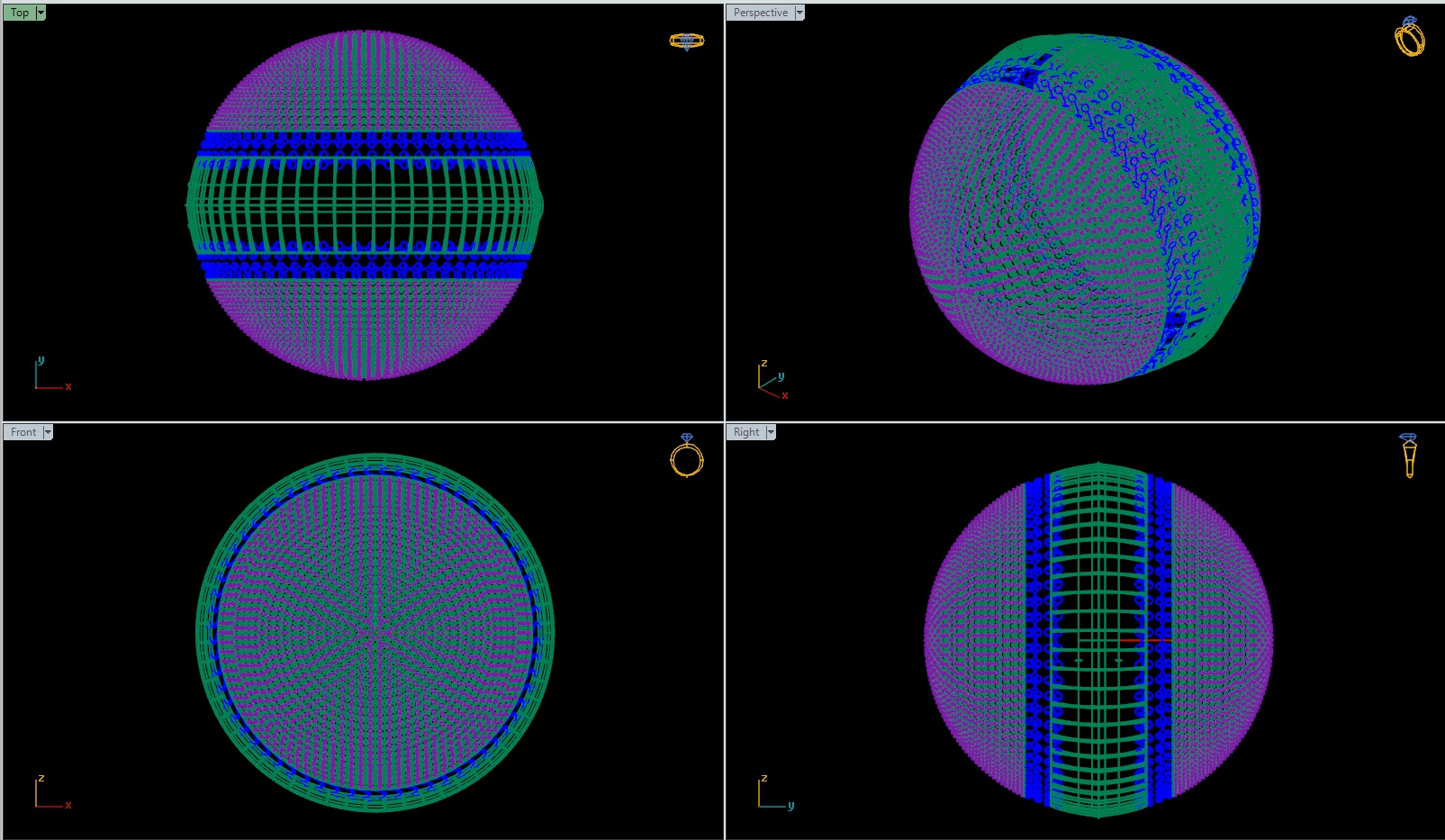Click the Front viewport title label
1445x840 pixels.
pos(23,432)
